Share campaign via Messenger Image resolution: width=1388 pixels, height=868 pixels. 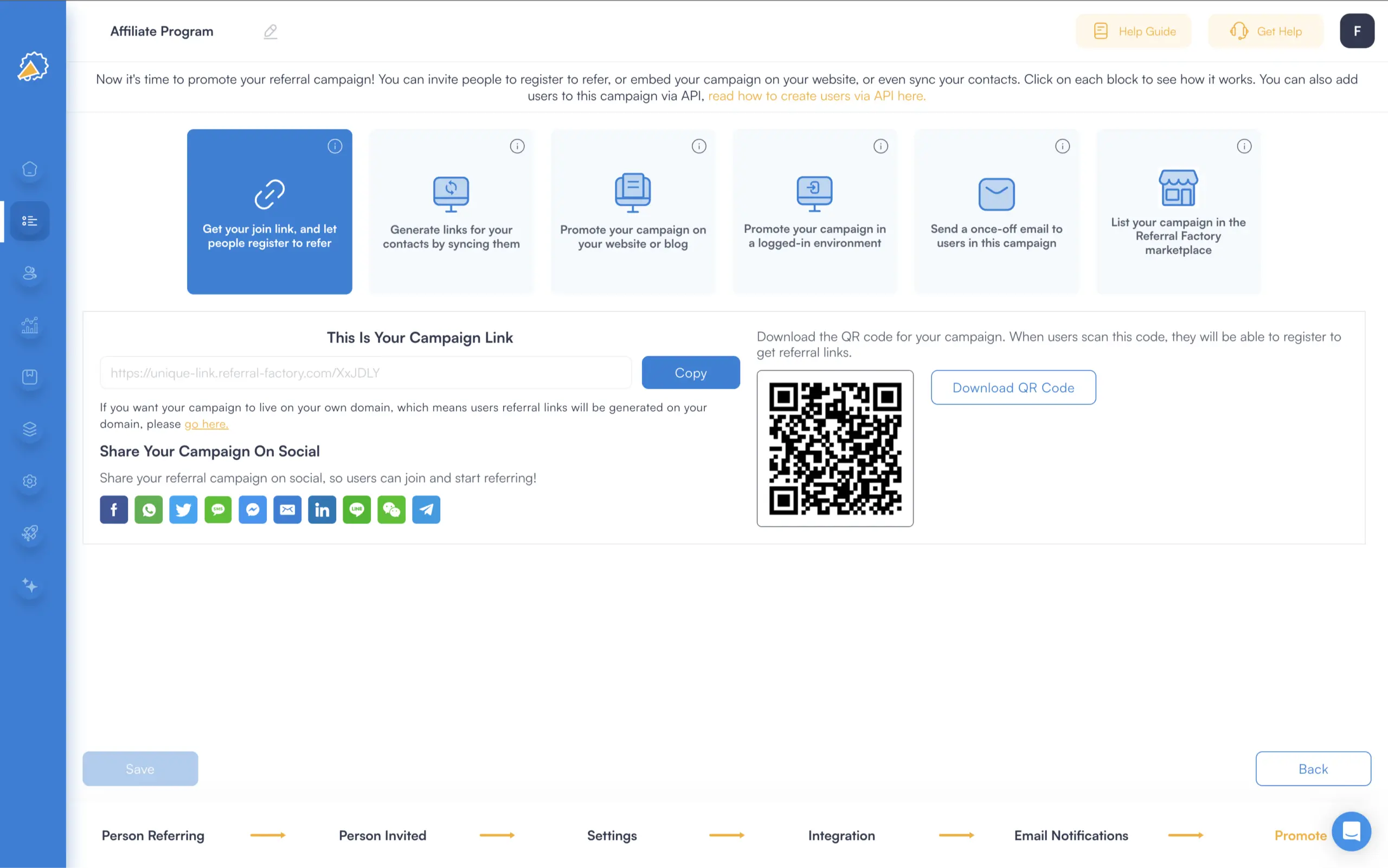coord(253,510)
